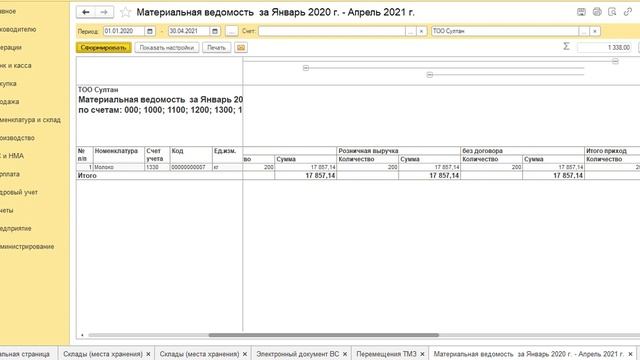Click the Ед.изм. column header

227,155
